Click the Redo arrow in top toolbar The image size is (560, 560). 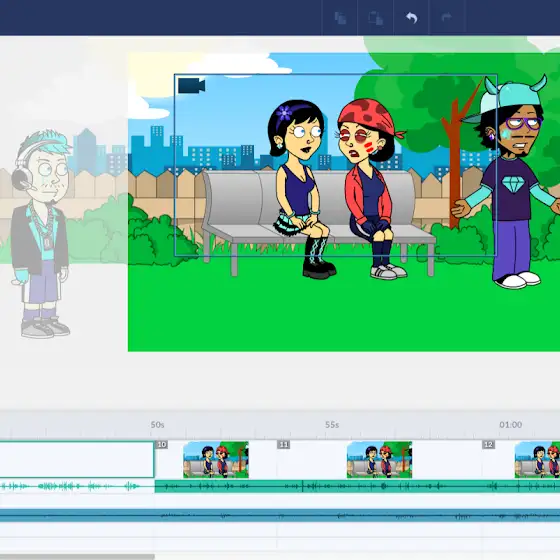click(447, 17)
